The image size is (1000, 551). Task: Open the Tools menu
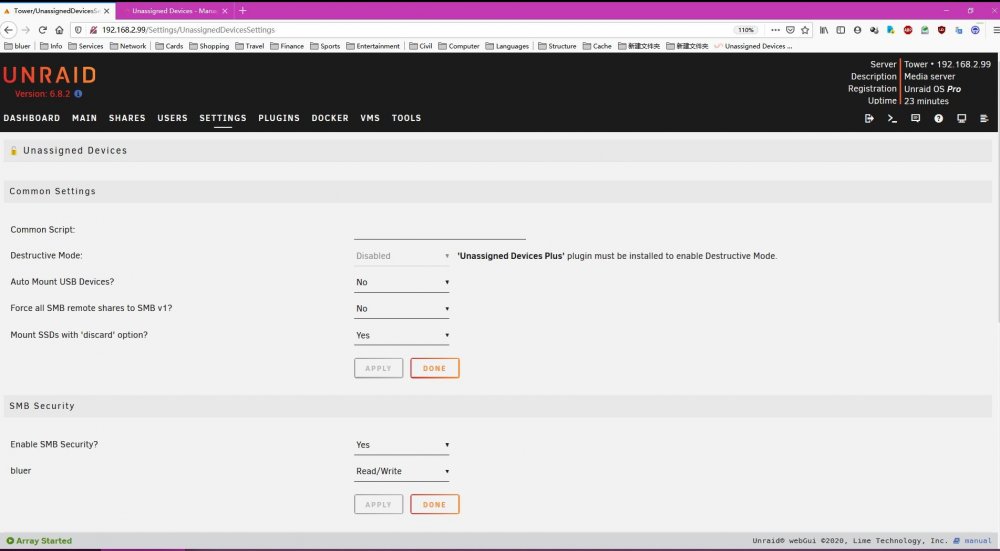click(x=406, y=118)
